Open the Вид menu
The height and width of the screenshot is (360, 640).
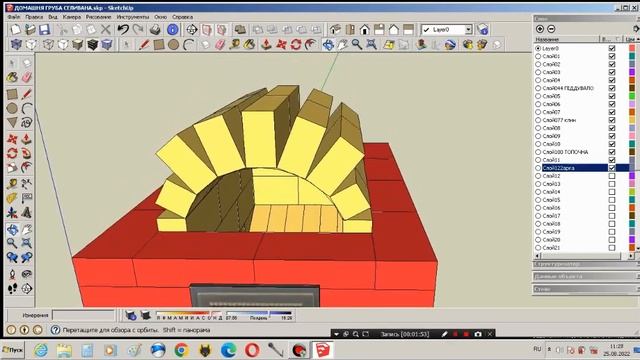(x=53, y=17)
